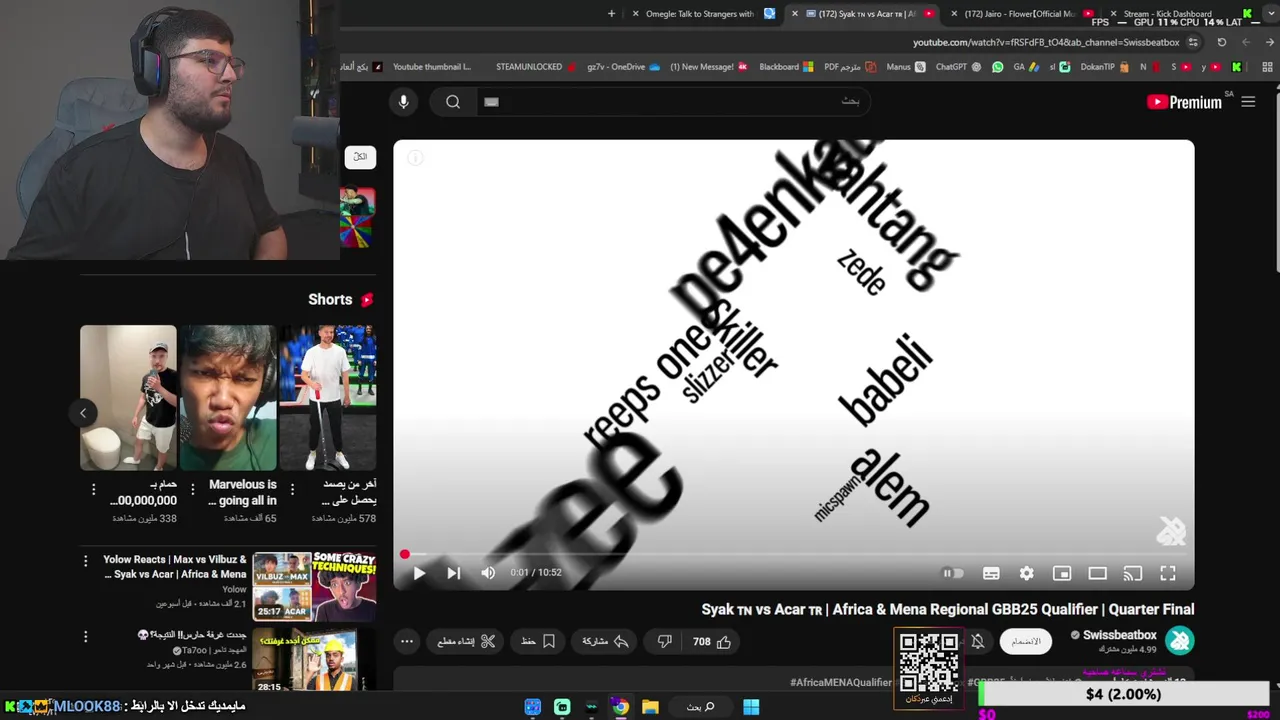Mute the video volume speaker icon
1280x720 pixels.
point(488,573)
